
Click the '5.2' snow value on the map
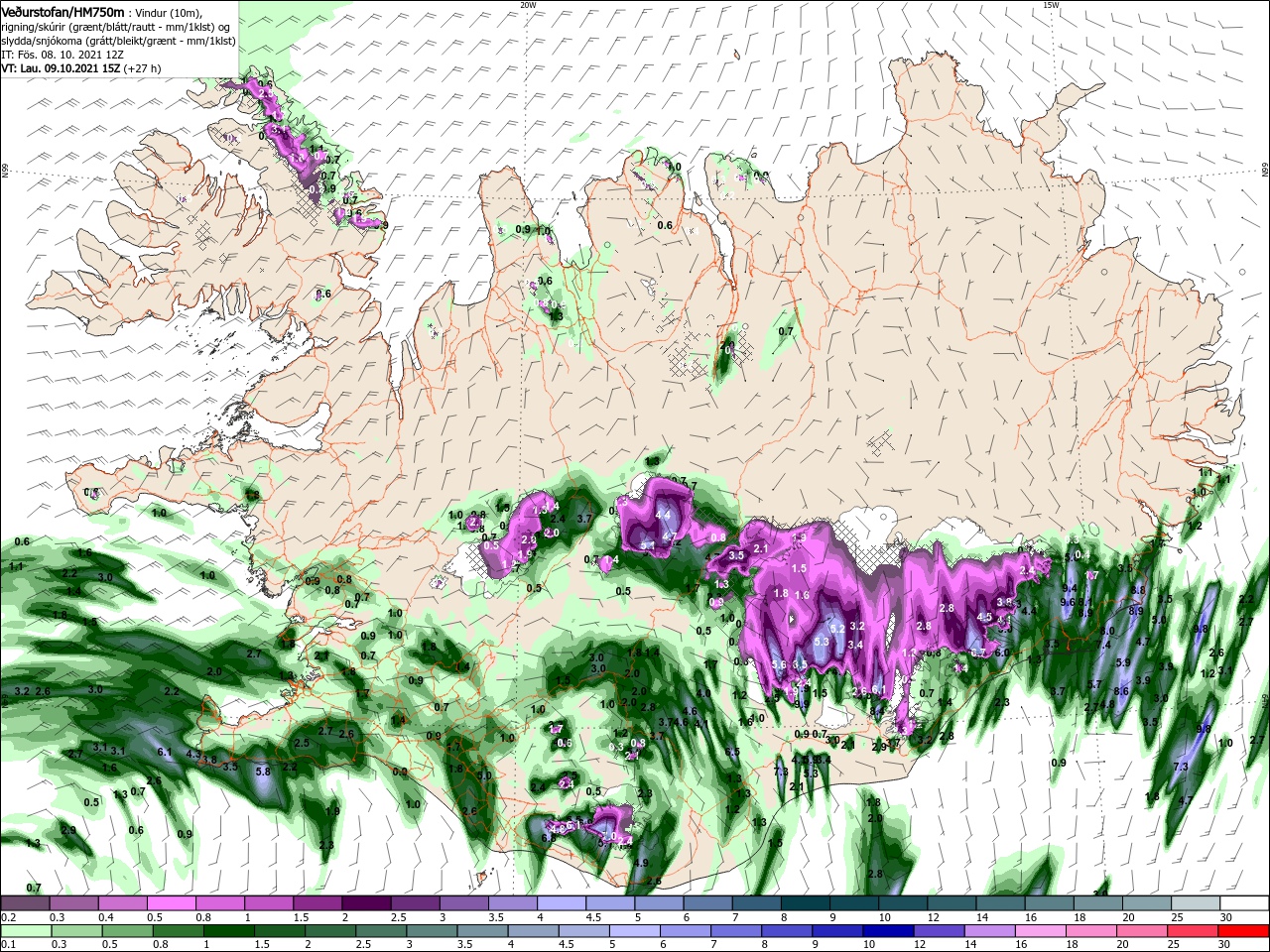837,629
